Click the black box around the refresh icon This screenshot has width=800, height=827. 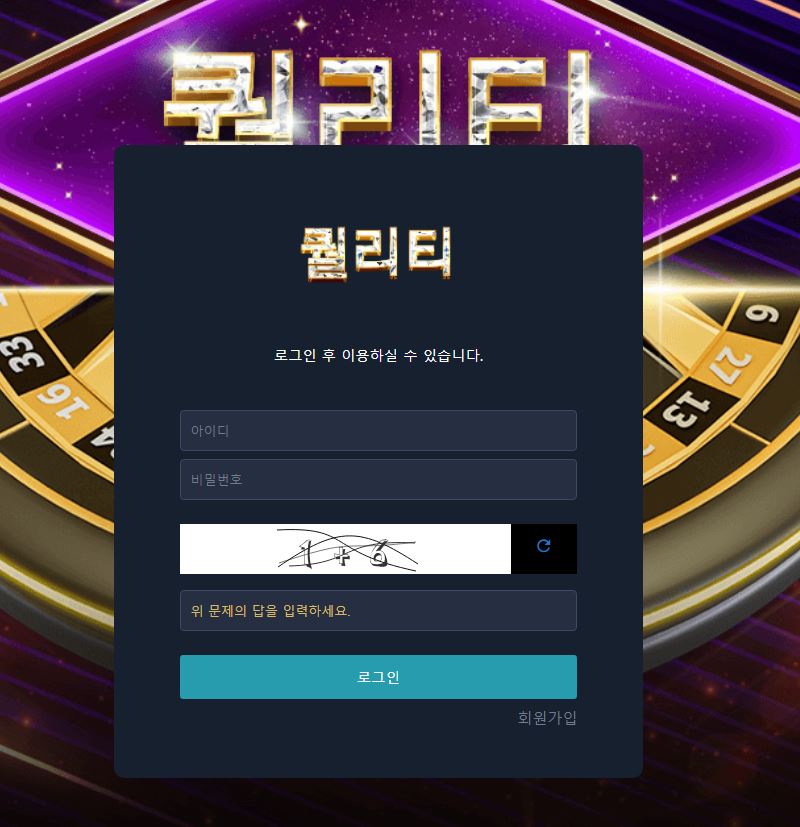click(x=544, y=549)
